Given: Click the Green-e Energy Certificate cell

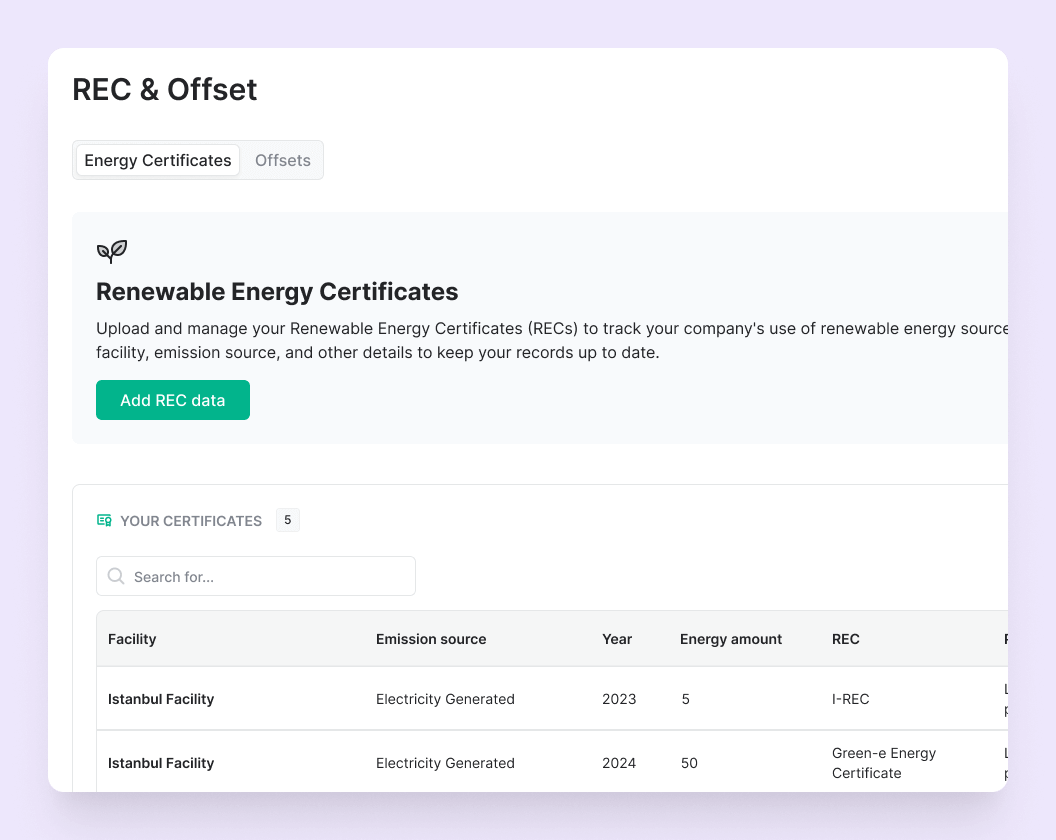Looking at the screenshot, I should (883, 763).
